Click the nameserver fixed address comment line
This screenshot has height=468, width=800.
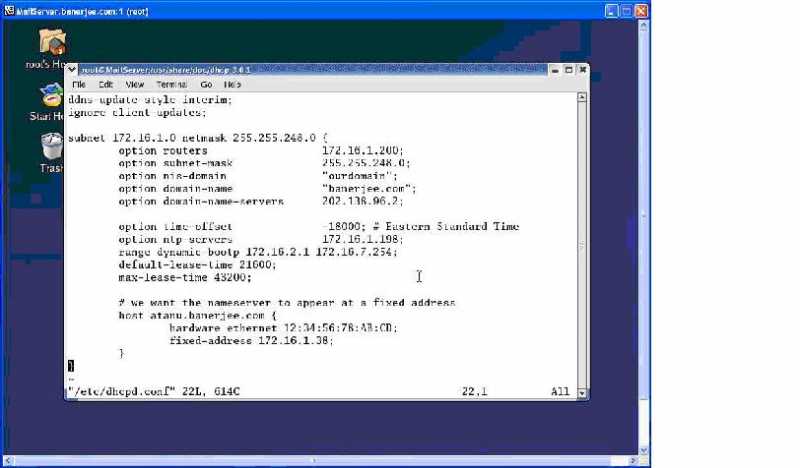(x=287, y=303)
